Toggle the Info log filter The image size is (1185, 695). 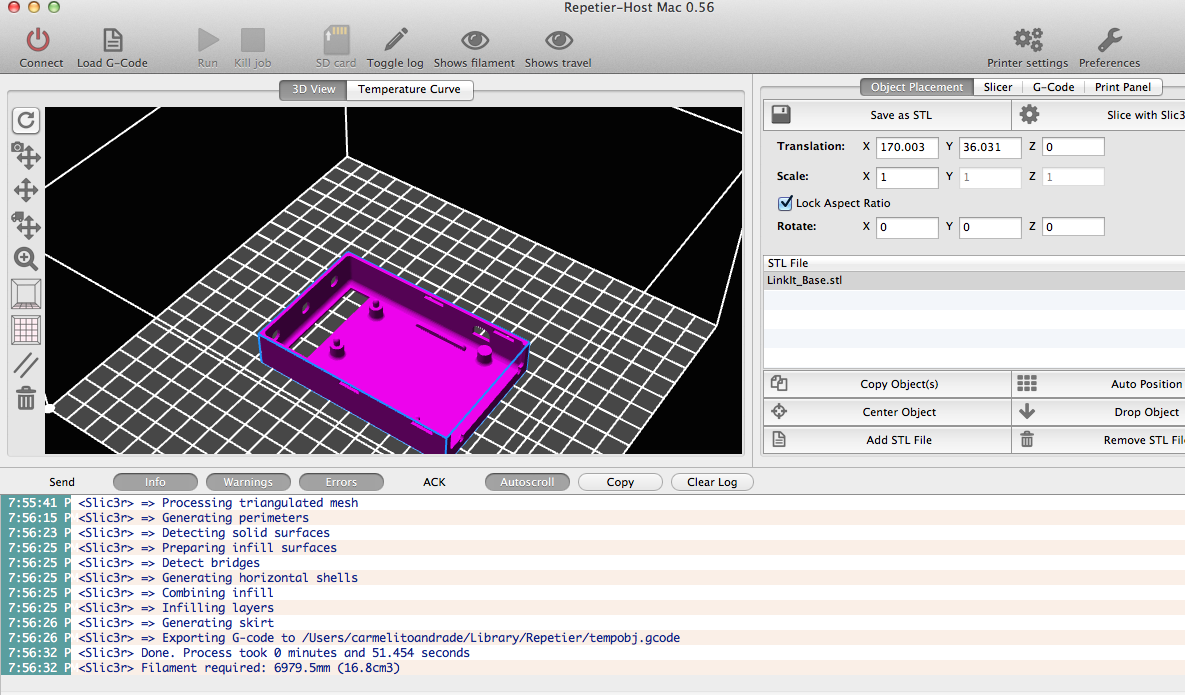pos(155,482)
